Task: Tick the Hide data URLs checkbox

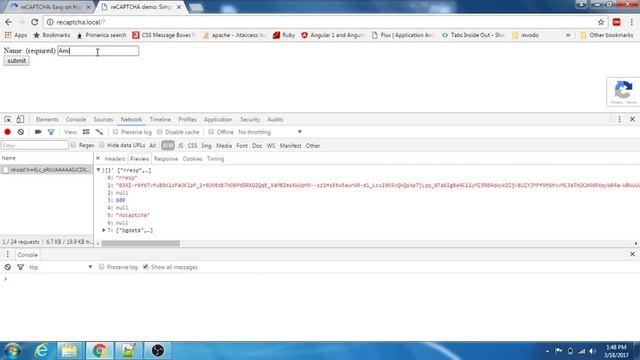Action: tap(102, 145)
